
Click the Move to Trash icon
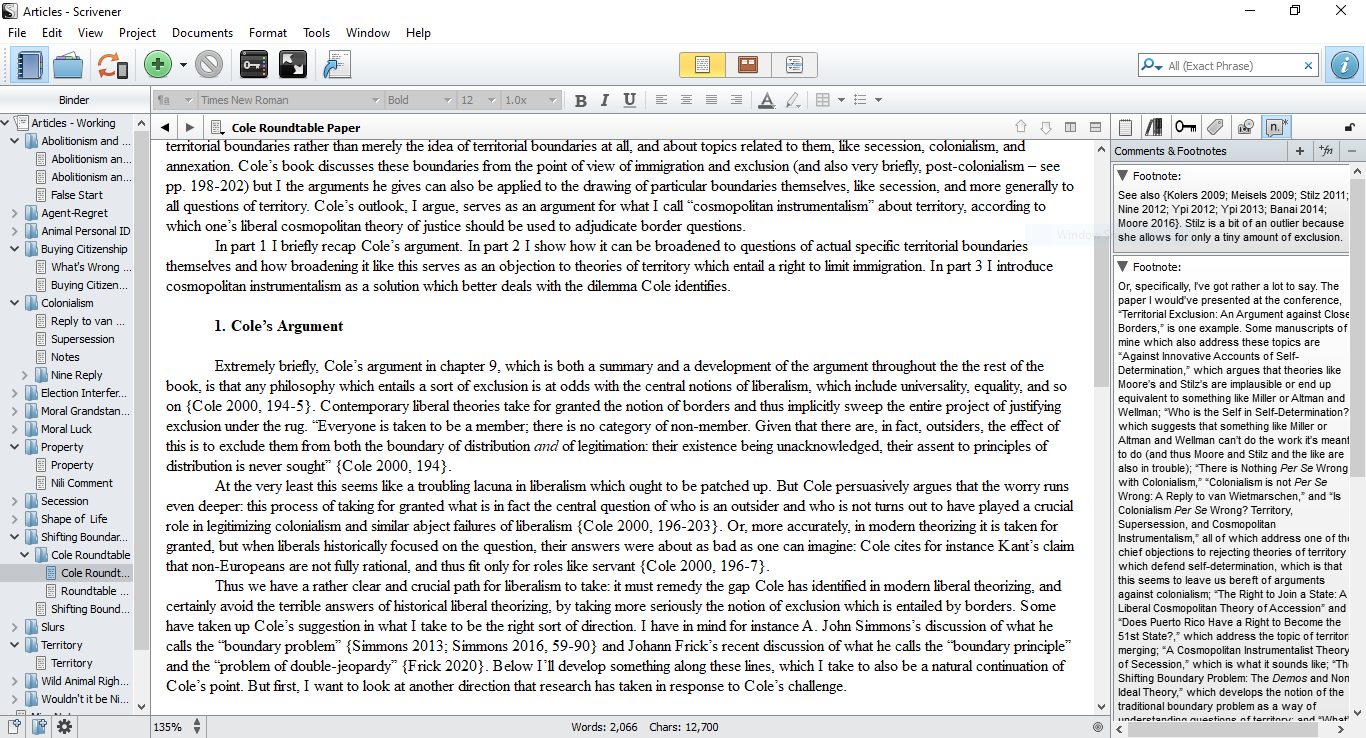click(x=209, y=65)
